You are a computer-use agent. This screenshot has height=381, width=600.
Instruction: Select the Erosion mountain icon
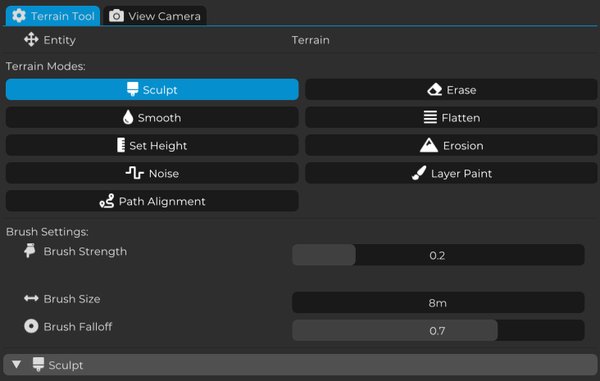click(429, 145)
